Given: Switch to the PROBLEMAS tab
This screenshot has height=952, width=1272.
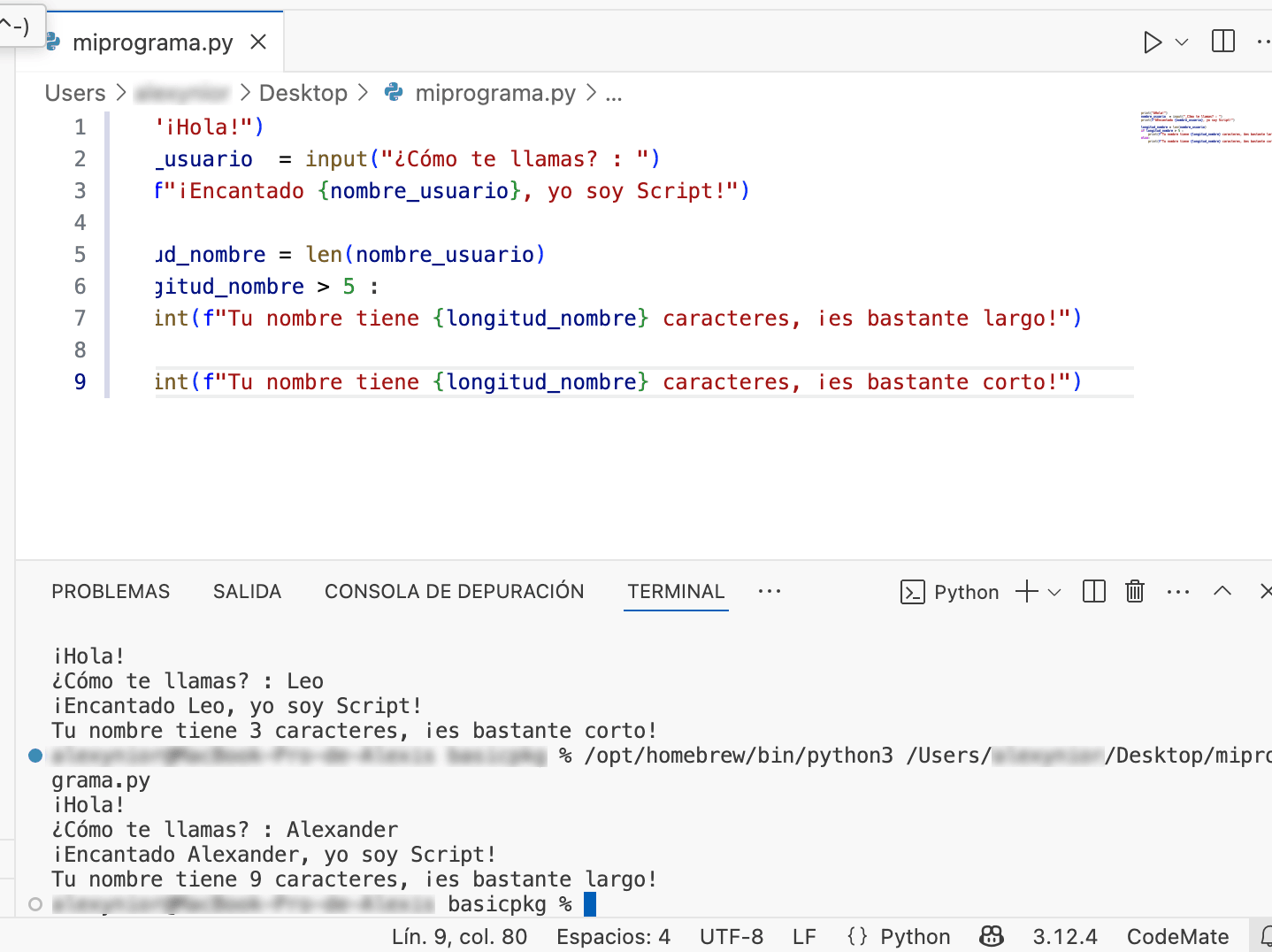Looking at the screenshot, I should pyautogui.click(x=111, y=591).
